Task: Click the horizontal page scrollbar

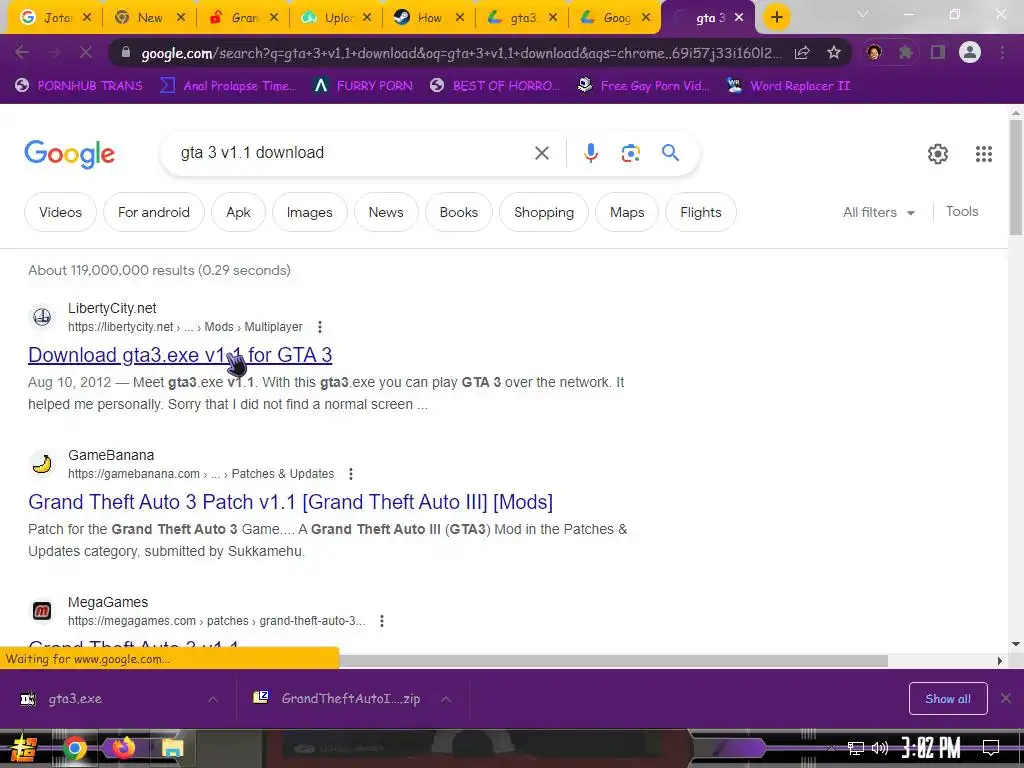Action: click(x=613, y=661)
